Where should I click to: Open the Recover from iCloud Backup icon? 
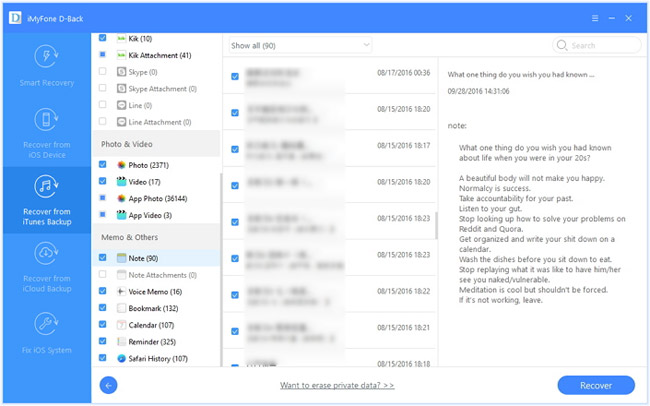(46, 253)
